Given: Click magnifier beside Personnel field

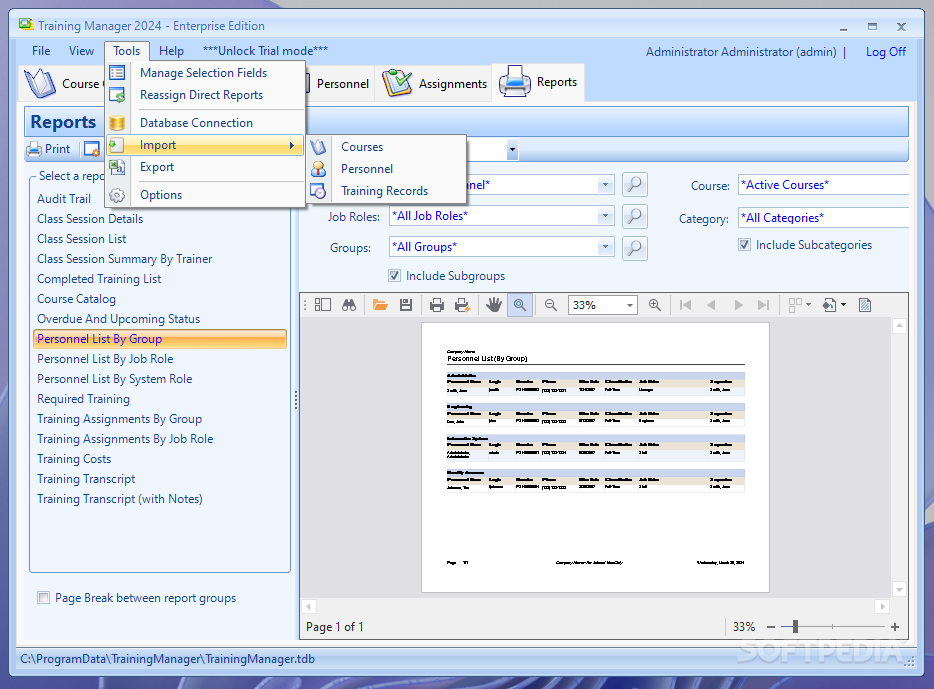Looking at the screenshot, I should tap(635, 184).
